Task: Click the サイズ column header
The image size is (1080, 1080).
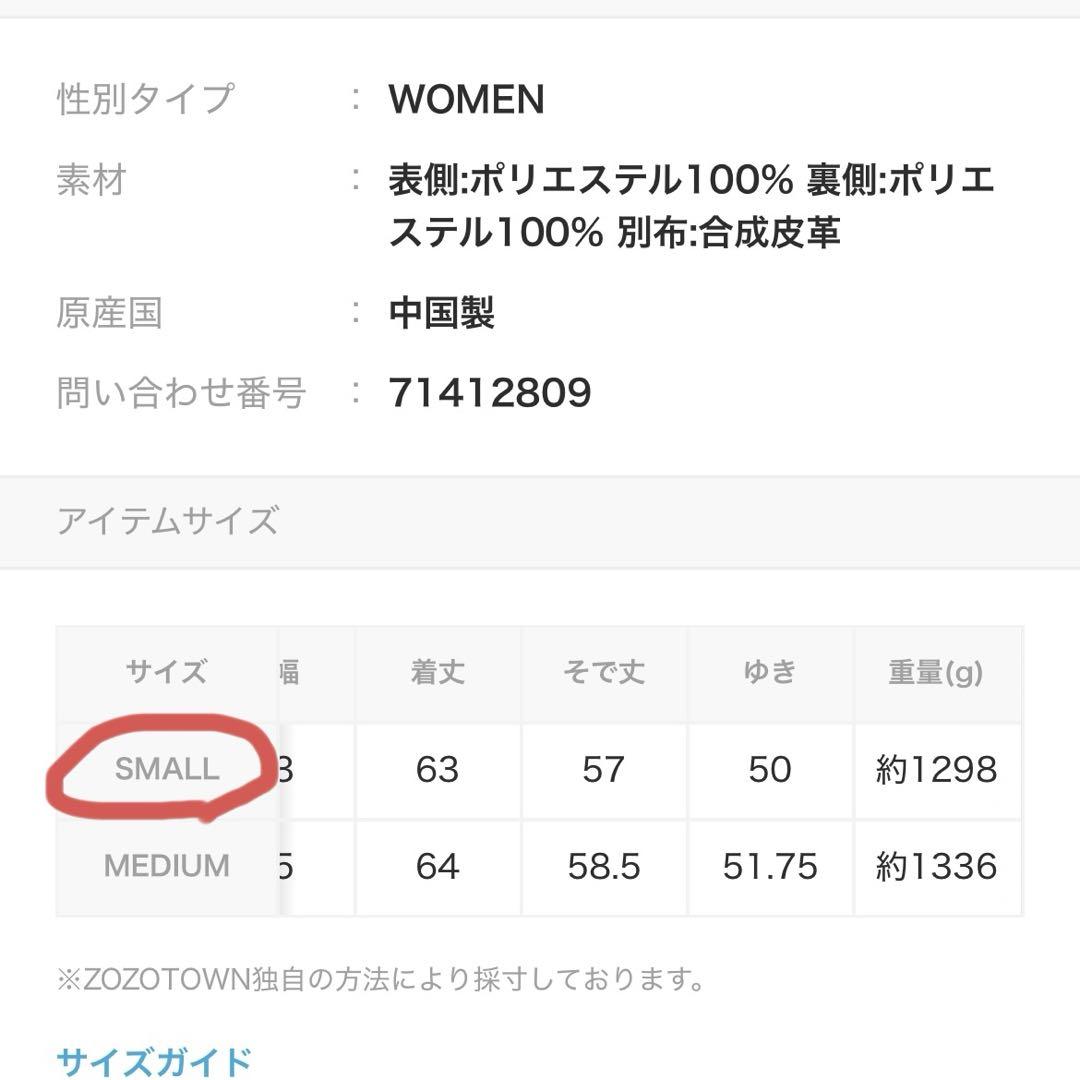Action: click(167, 672)
